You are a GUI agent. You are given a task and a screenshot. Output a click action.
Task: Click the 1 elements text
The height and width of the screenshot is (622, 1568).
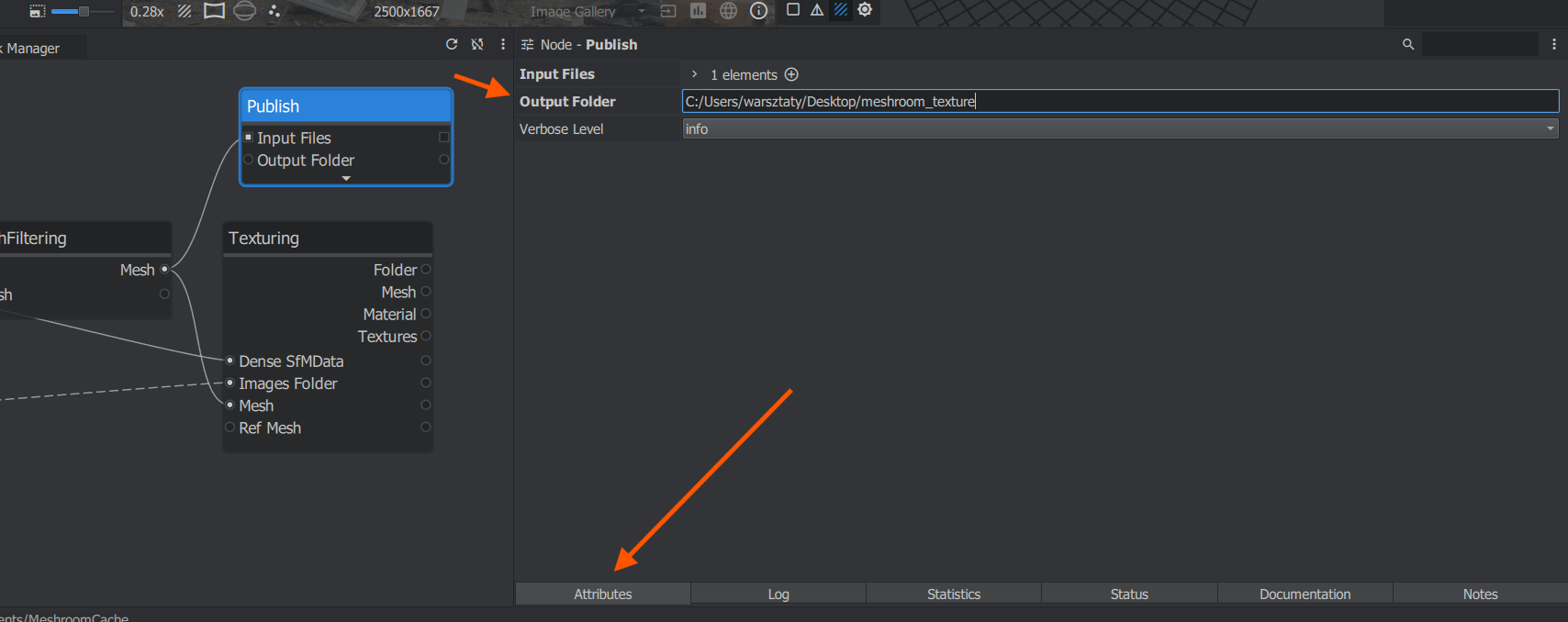744,75
